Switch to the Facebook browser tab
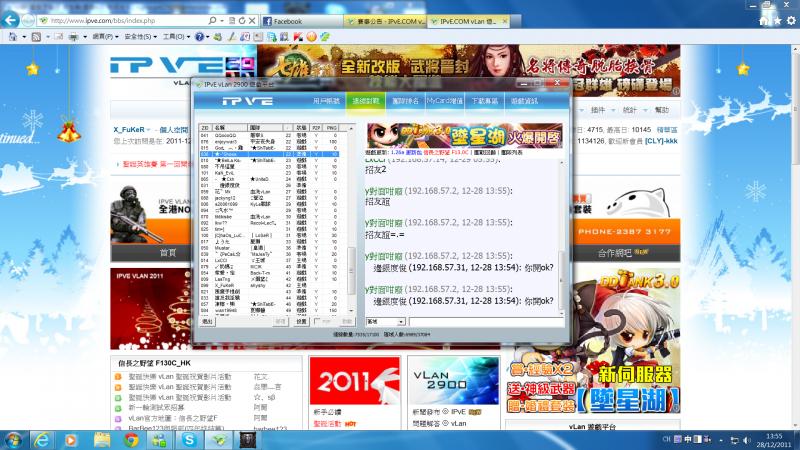This screenshot has width=800, height=450. pyautogui.click(x=300, y=20)
